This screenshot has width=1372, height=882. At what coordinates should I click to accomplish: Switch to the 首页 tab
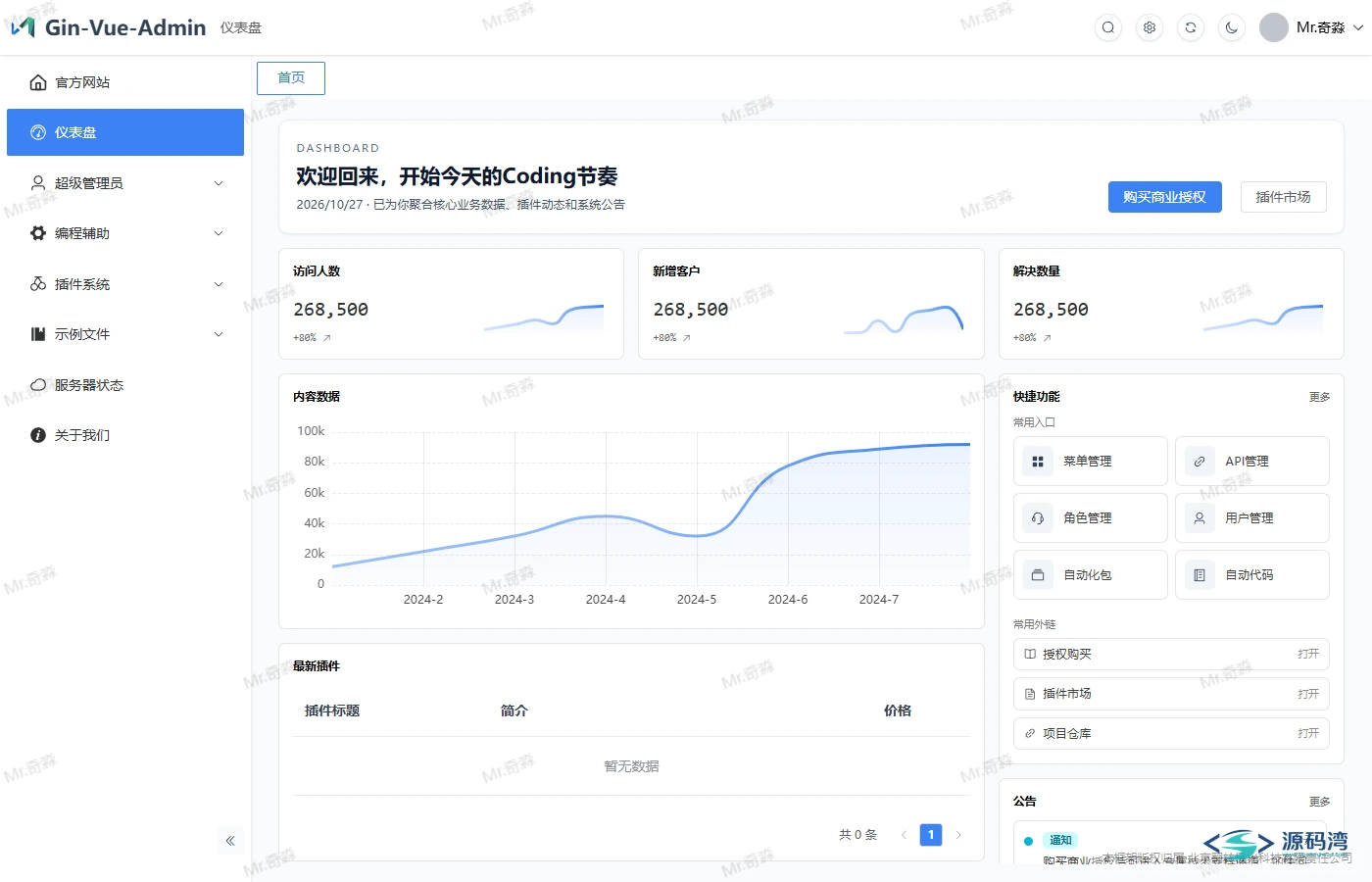[291, 78]
